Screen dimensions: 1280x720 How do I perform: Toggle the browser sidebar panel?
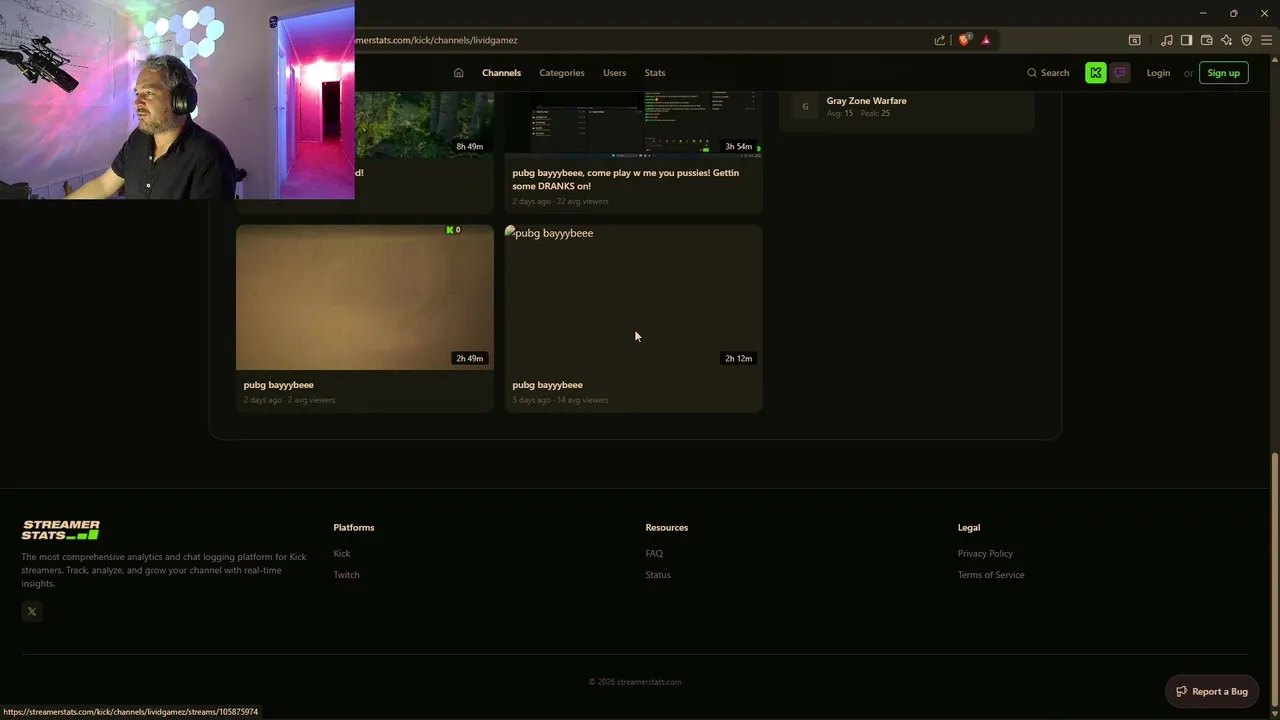pos(1186,40)
